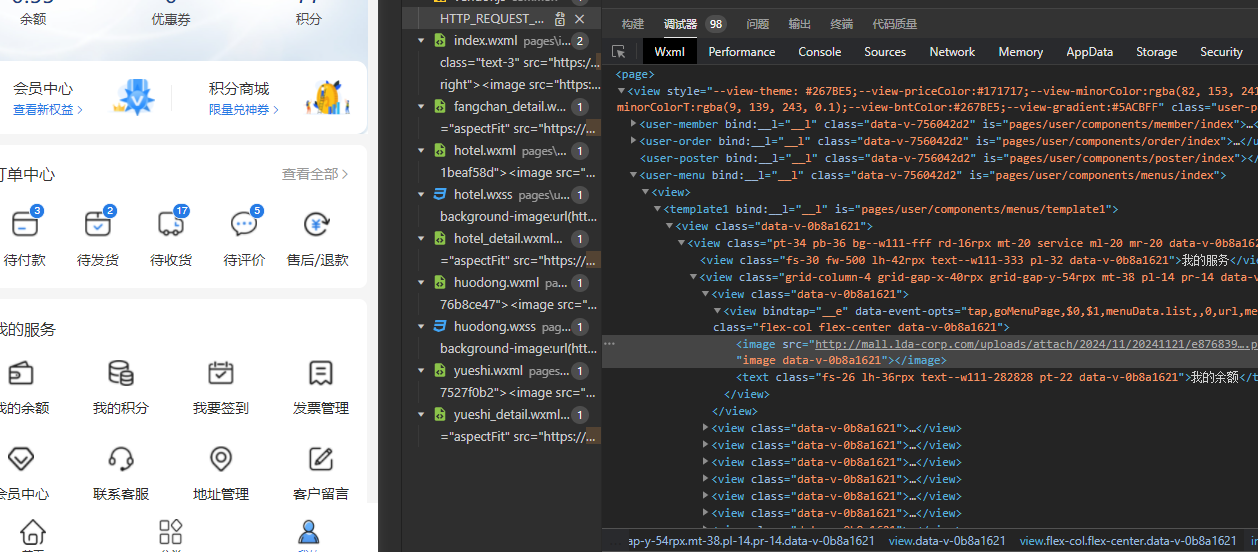
Task: Tap the 联系客服 headset icon
Action: [121, 460]
